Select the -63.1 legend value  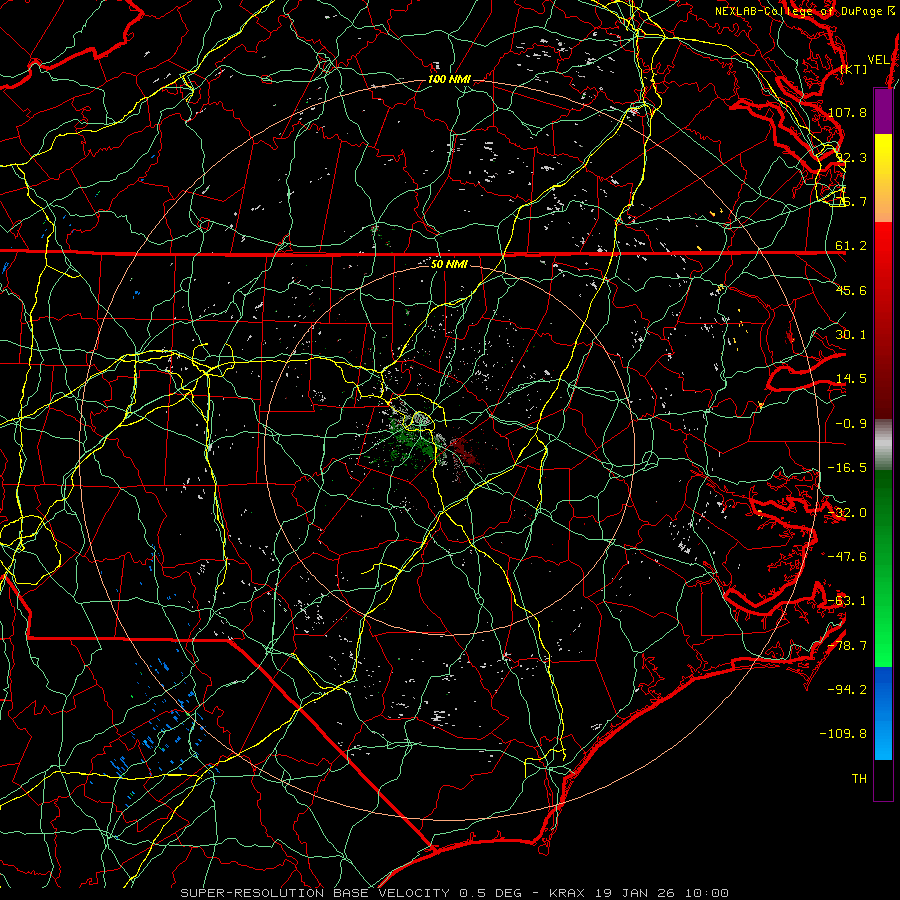click(x=847, y=601)
